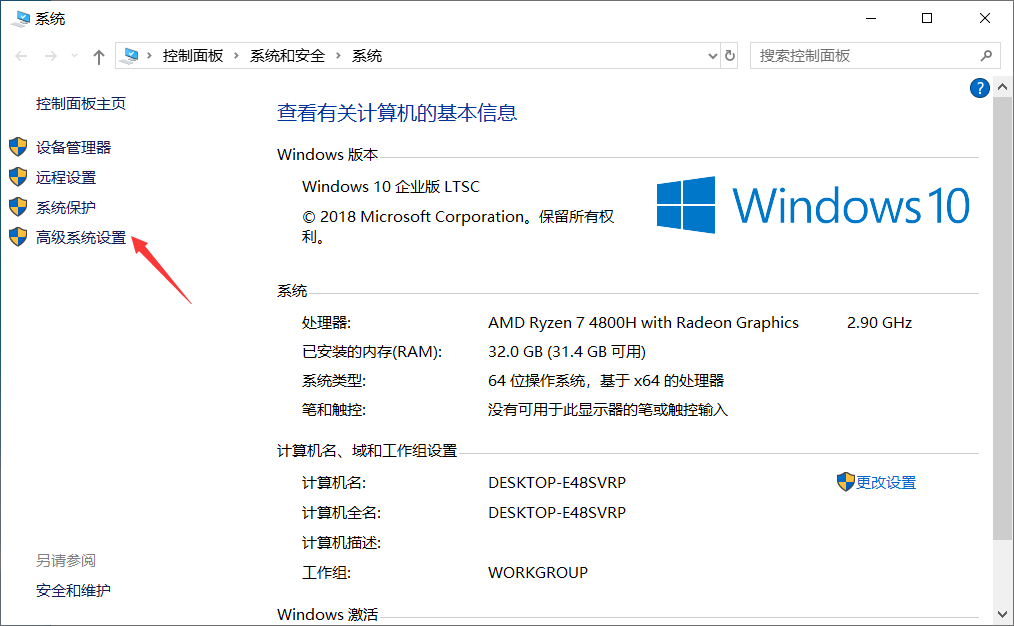Maximize the 系统 window
The width and height of the screenshot is (1014, 626).
[927, 18]
